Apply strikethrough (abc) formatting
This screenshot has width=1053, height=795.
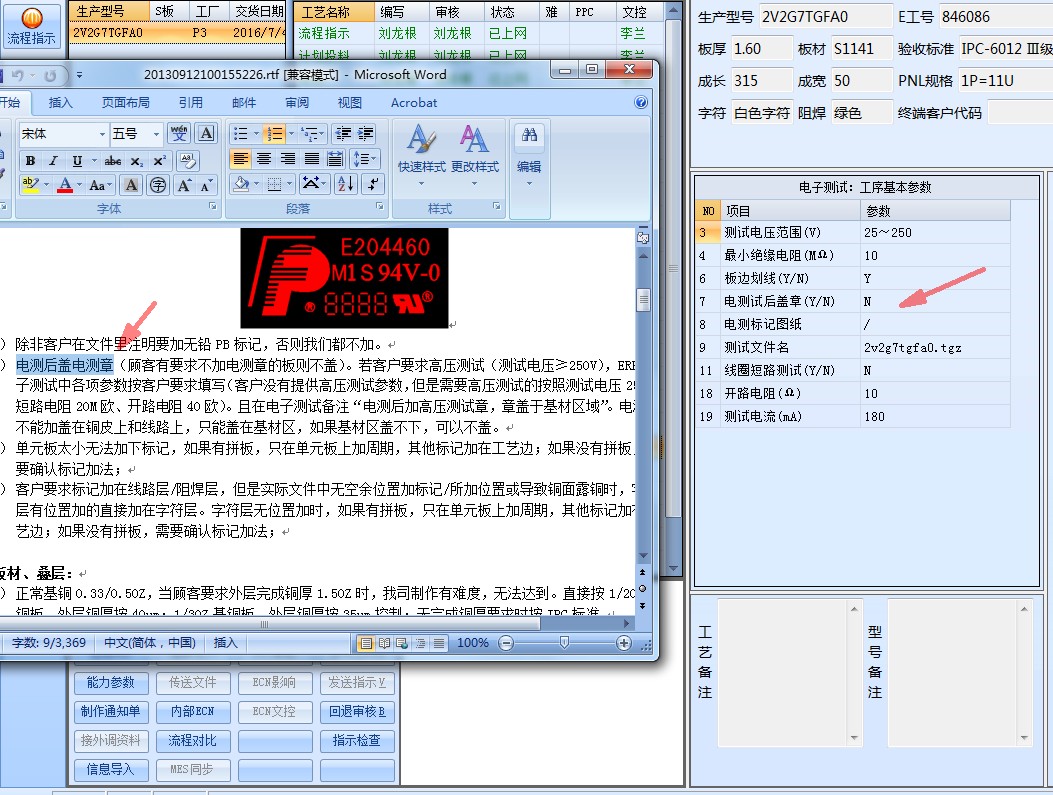pos(113,161)
